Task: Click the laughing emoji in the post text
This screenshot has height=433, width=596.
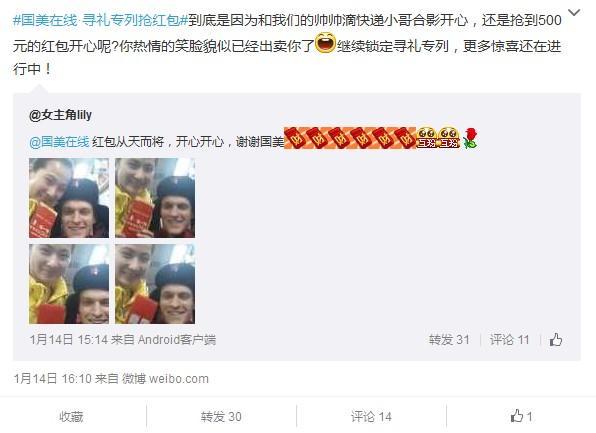Action: point(325,43)
